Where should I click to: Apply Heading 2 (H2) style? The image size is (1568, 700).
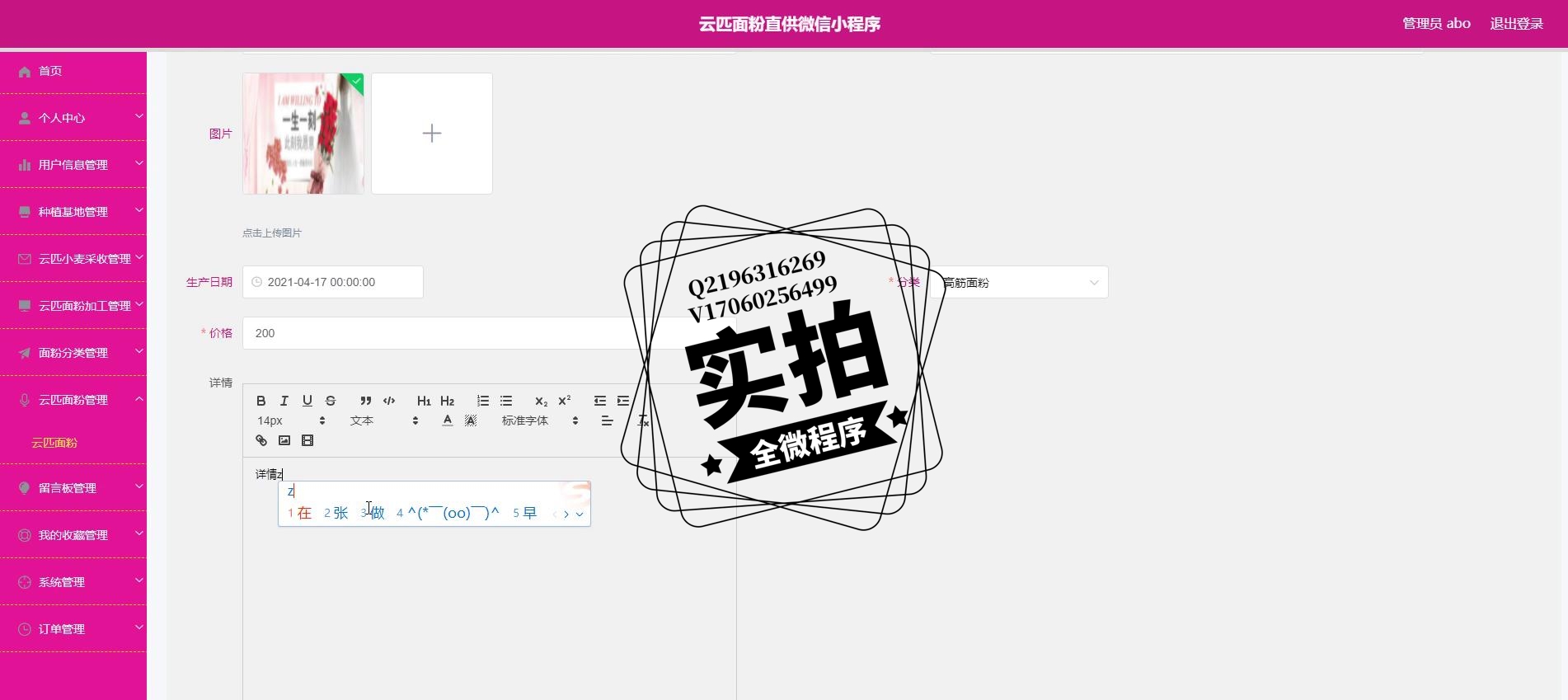click(447, 401)
